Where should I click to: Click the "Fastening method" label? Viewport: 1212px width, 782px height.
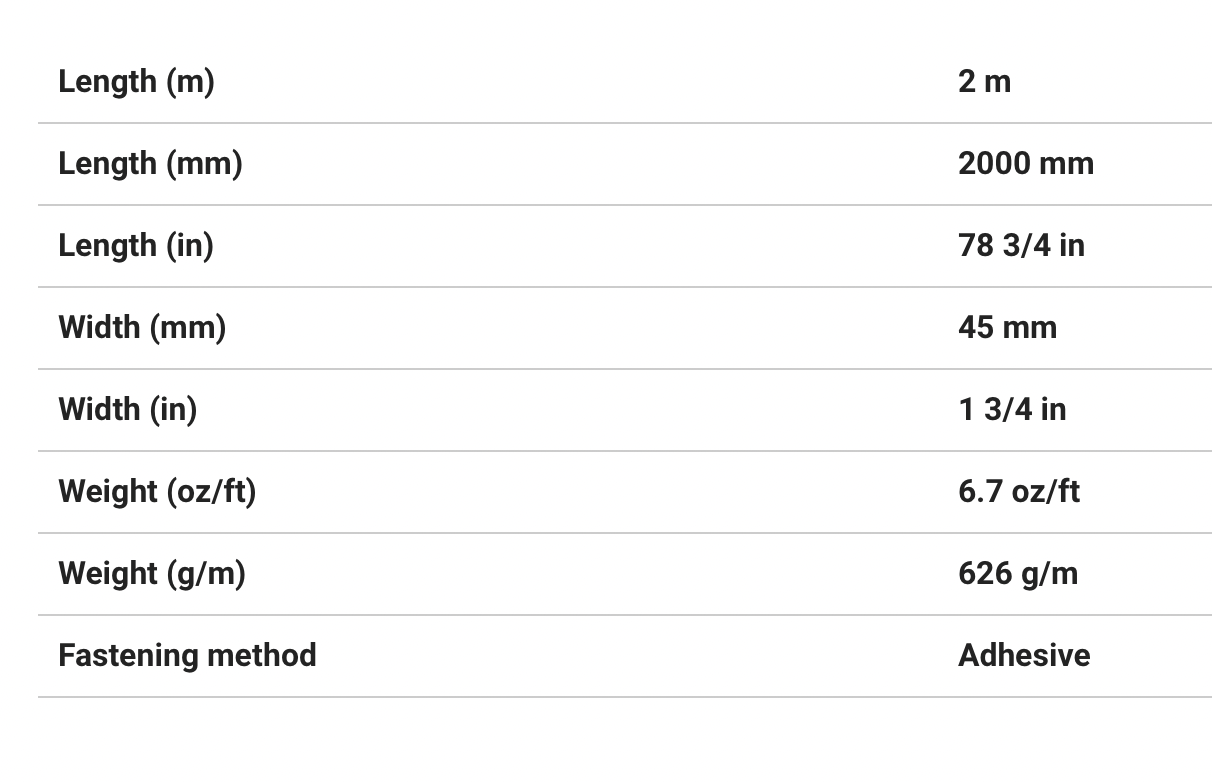[x=187, y=655]
